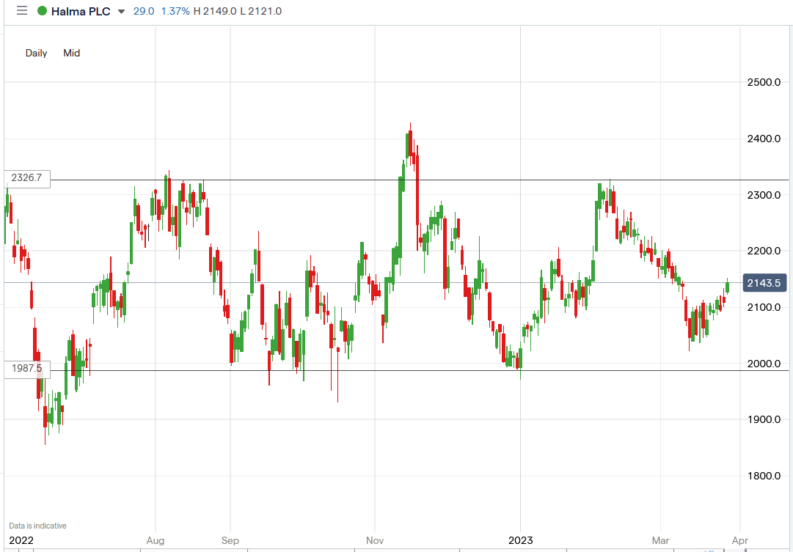The height and width of the screenshot is (552, 793).
Task: Click the 2100.0 price axis label
Action: (x=764, y=307)
